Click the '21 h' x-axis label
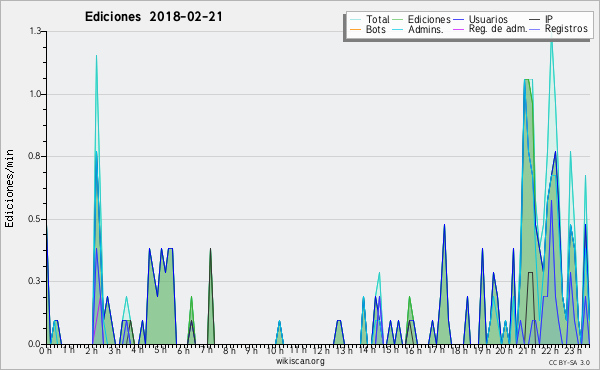600x370 pixels. click(x=528, y=351)
